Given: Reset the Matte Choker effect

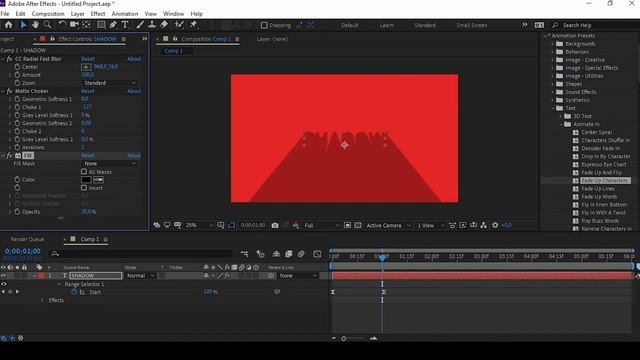Looking at the screenshot, I should click(x=88, y=91).
